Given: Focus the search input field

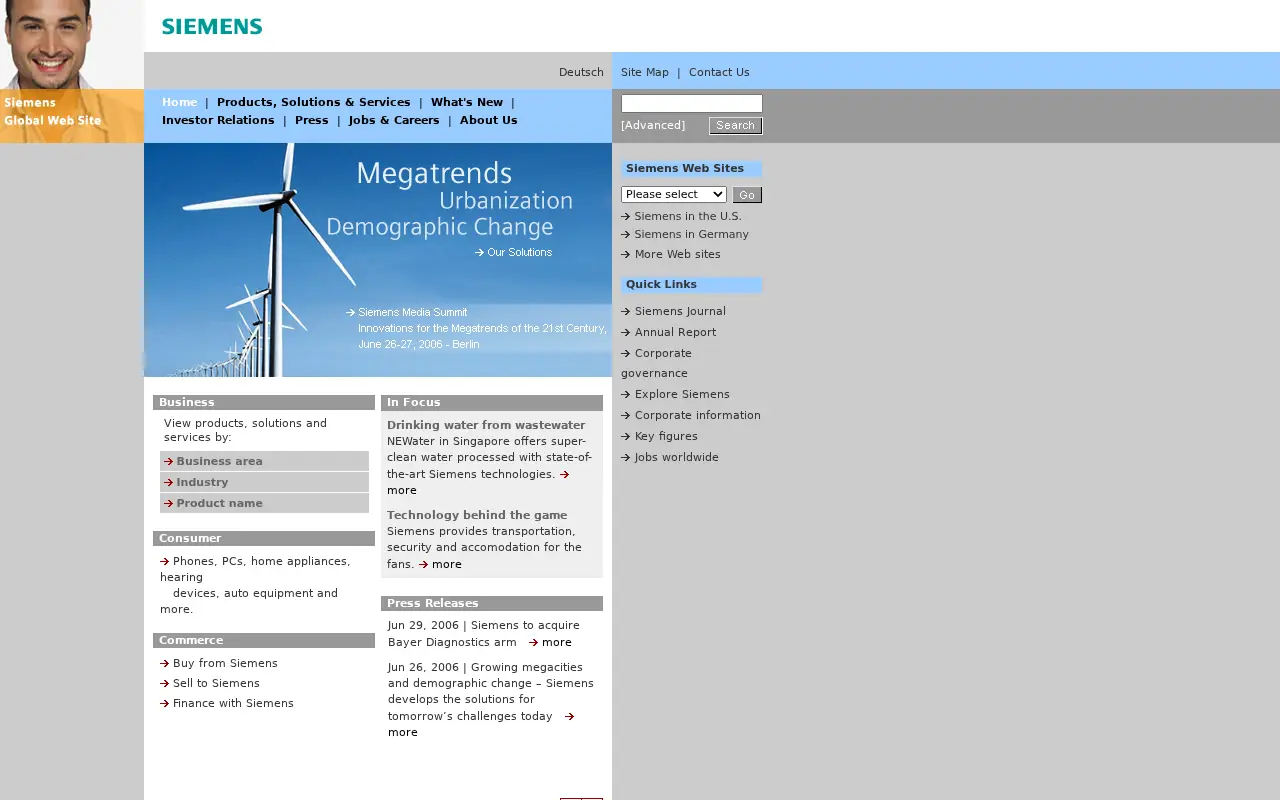Looking at the screenshot, I should point(692,103).
